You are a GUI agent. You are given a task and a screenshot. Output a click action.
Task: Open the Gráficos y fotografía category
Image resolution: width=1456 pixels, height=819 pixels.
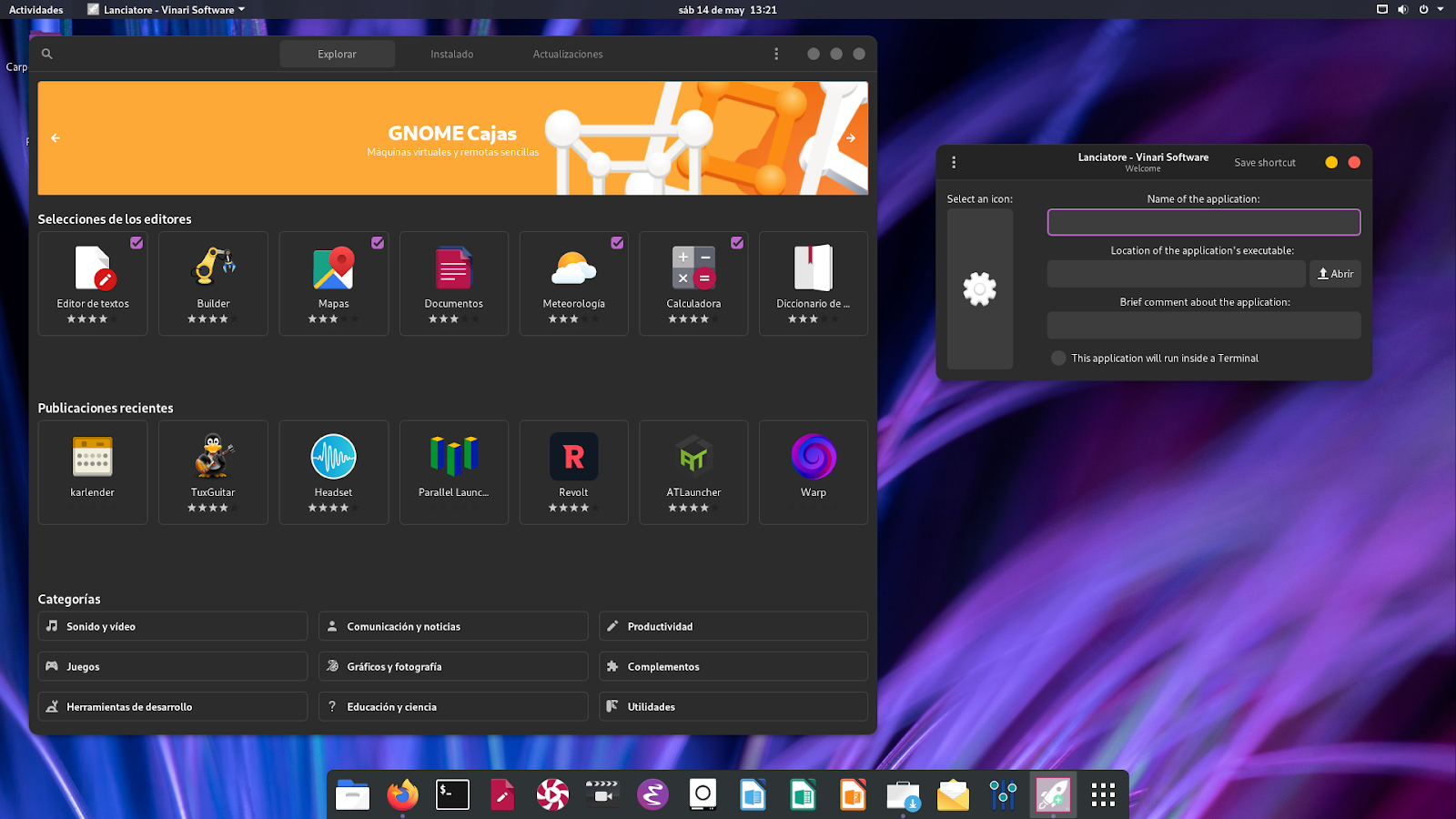click(x=453, y=666)
